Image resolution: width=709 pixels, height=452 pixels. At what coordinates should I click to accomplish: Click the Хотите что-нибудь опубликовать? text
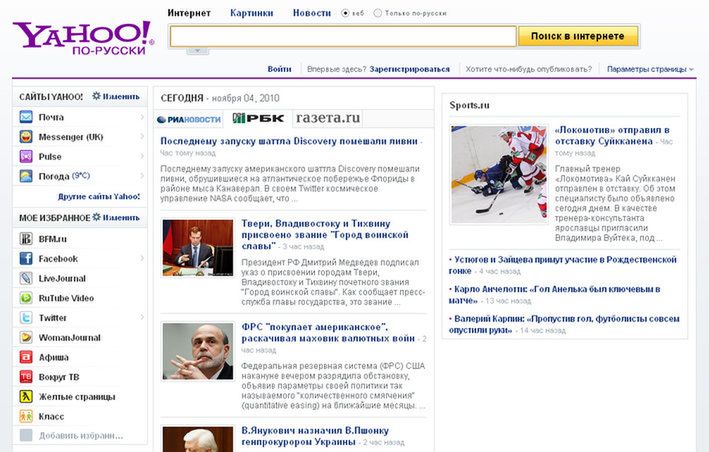click(529, 69)
